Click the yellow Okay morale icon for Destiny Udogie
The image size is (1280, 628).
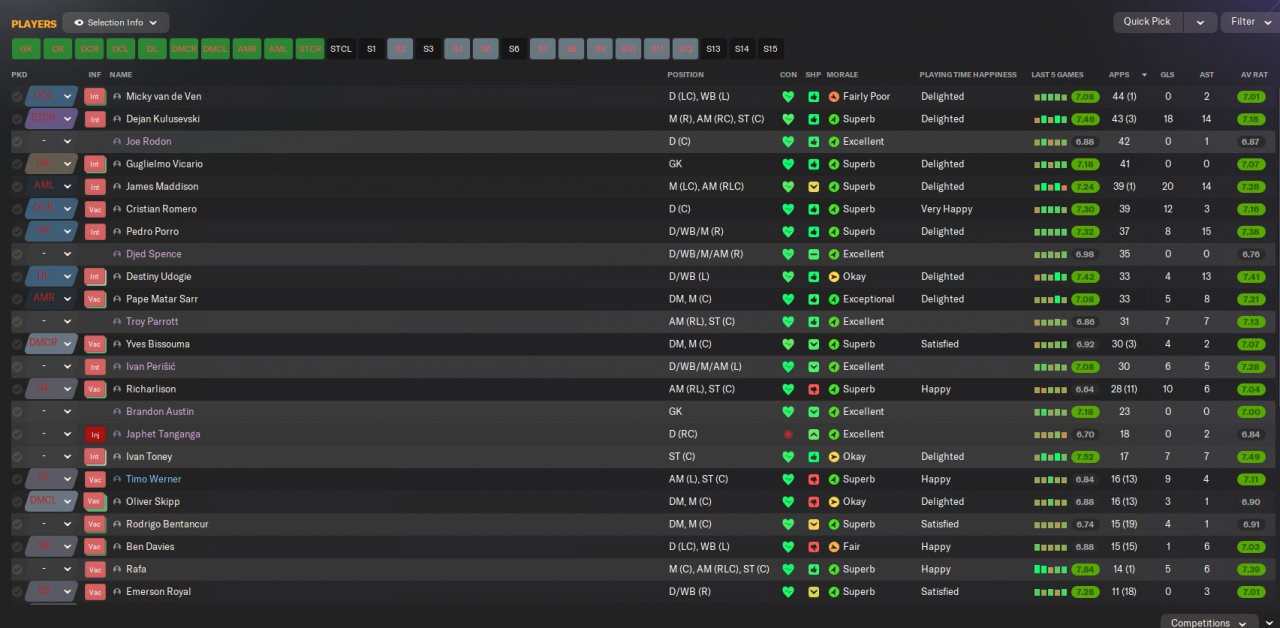(833, 277)
